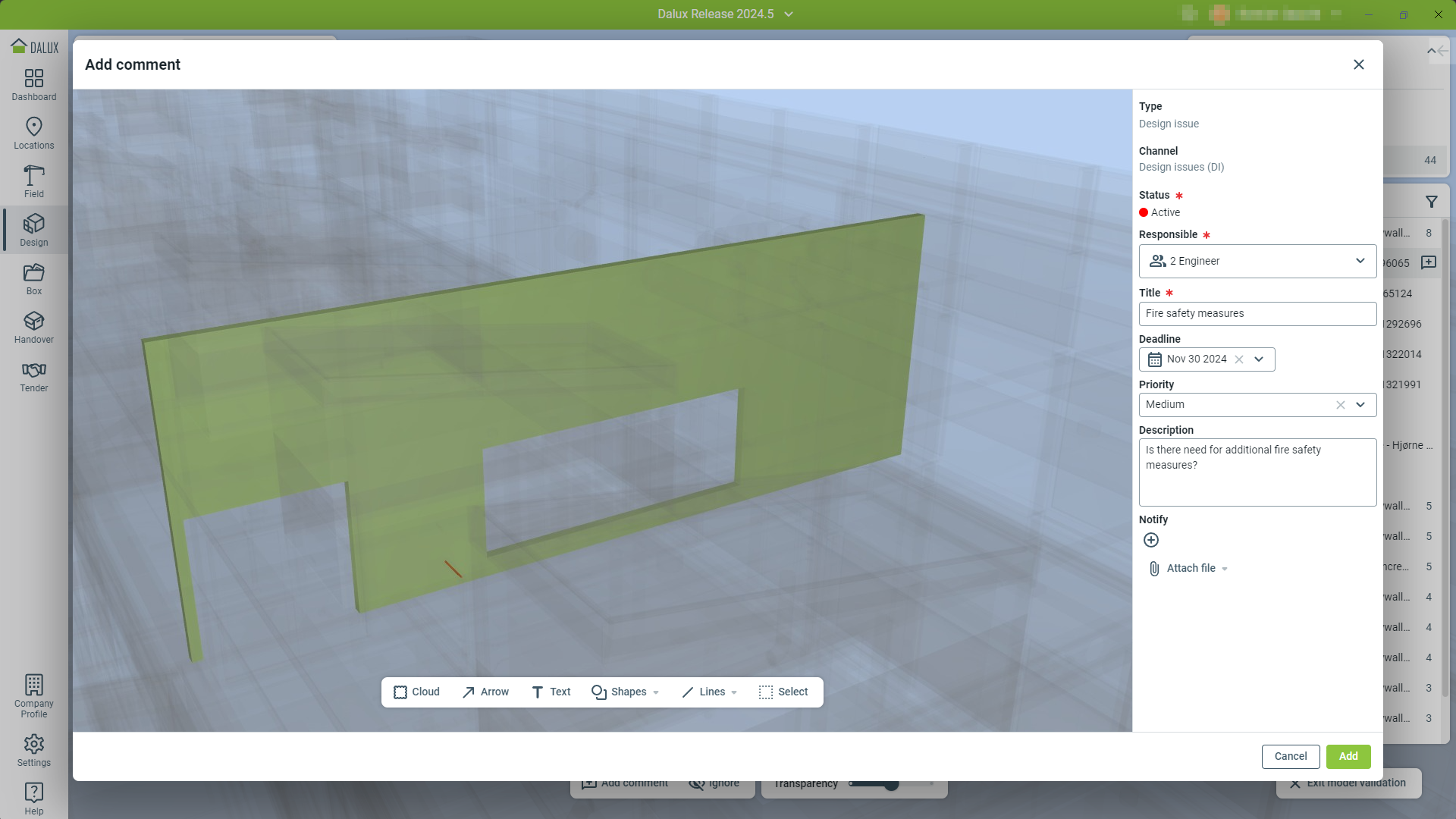Screen dimensions: 1456x819
Task: Pick the Text annotation tool
Action: 551,692
